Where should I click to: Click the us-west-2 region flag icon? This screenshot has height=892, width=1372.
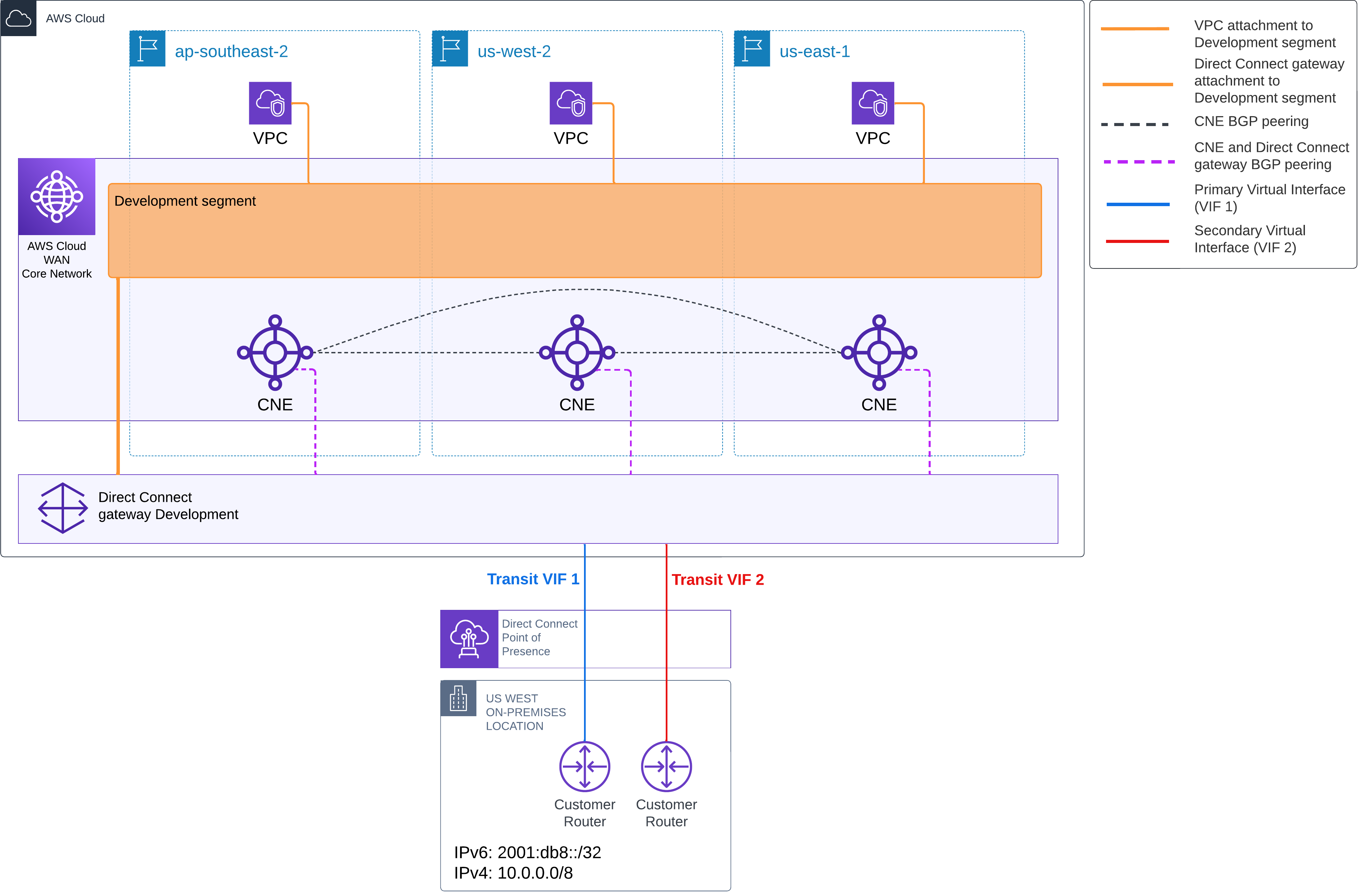click(x=450, y=48)
